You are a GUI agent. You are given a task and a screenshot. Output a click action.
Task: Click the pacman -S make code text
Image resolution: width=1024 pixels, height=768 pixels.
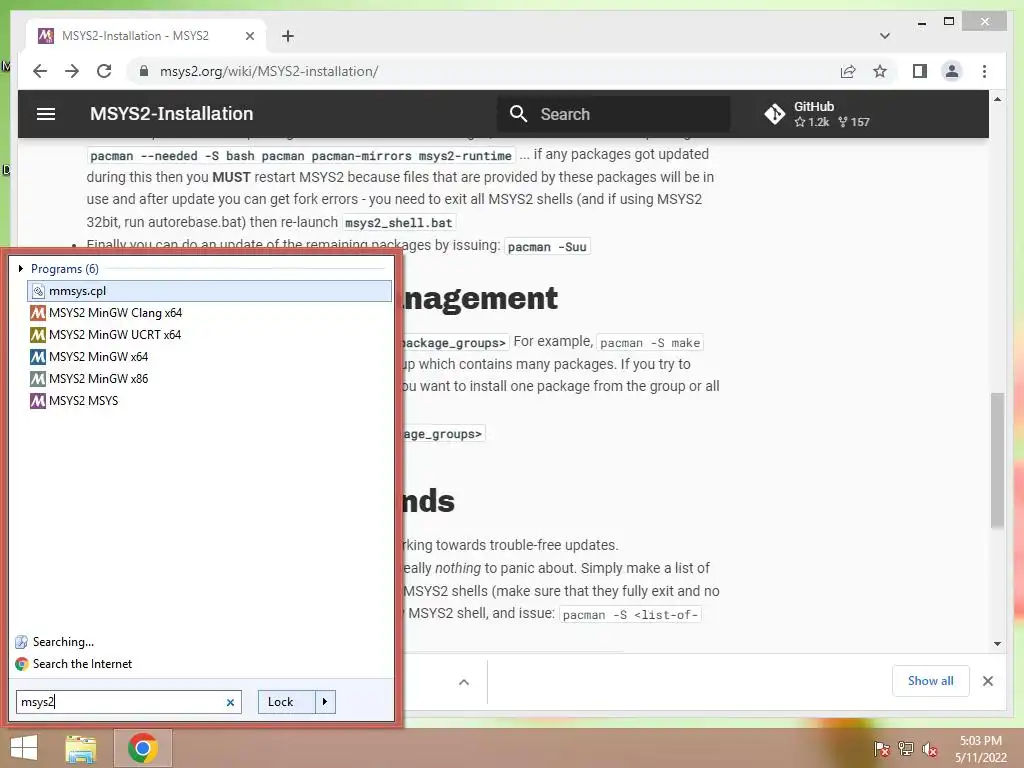650,343
